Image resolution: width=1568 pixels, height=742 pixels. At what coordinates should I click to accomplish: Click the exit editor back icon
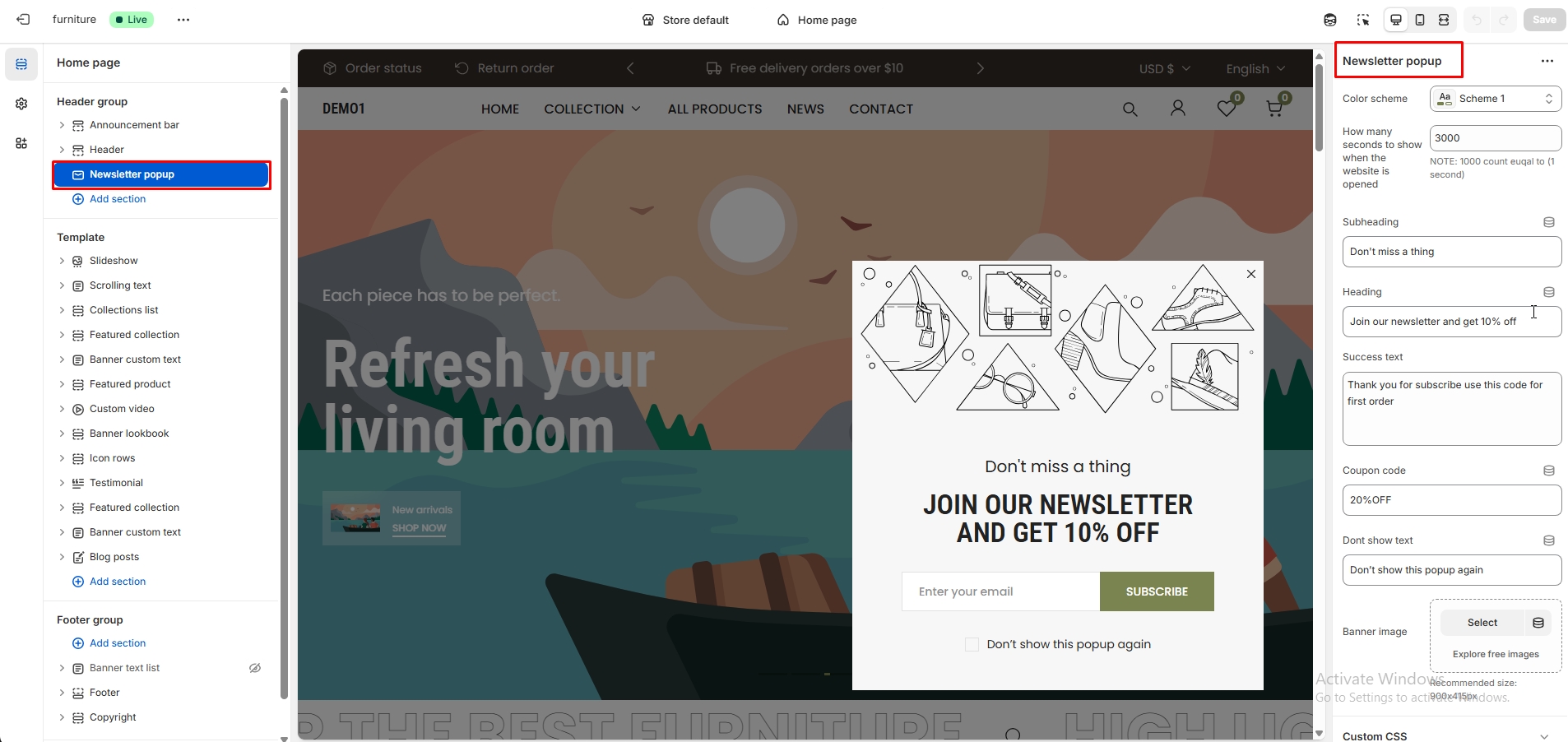pyautogui.click(x=23, y=20)
